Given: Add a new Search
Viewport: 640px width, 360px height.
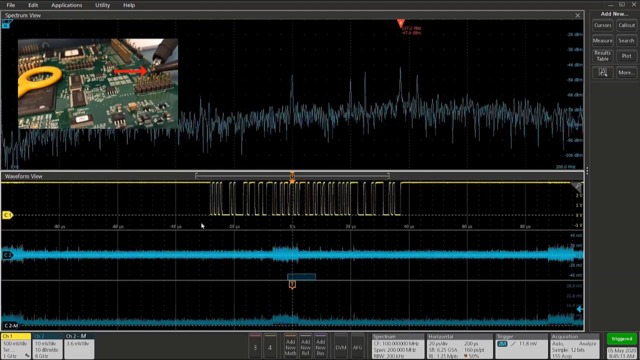Looking at the screenshot, I should [627, 41].
